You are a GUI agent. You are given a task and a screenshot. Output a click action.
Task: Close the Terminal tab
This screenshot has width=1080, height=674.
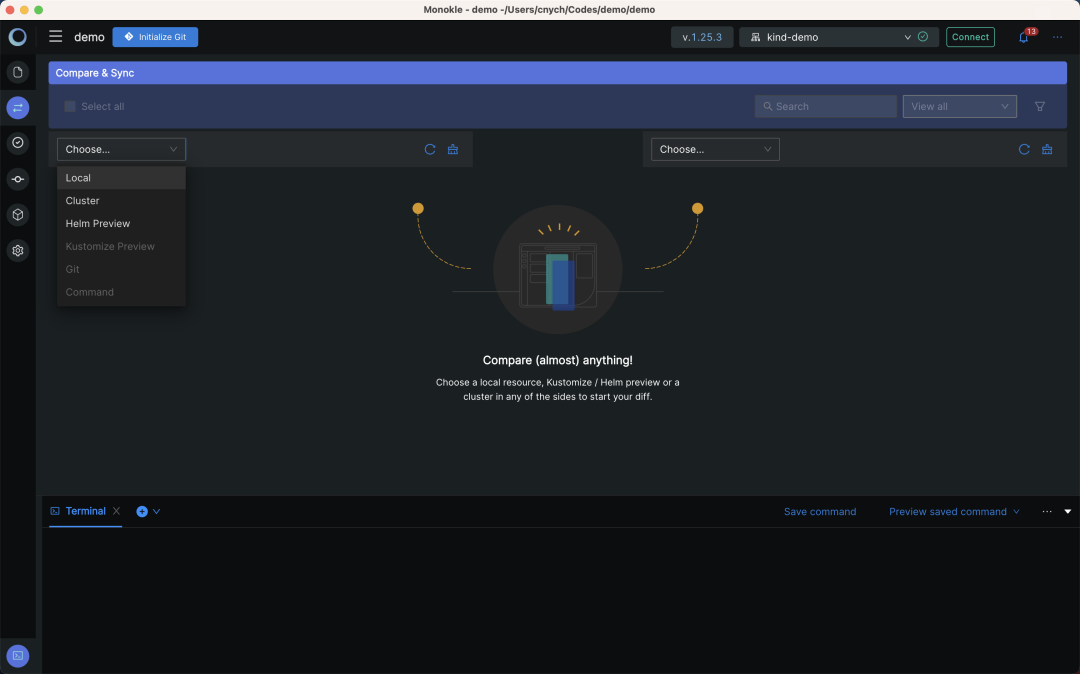(116, 511)
